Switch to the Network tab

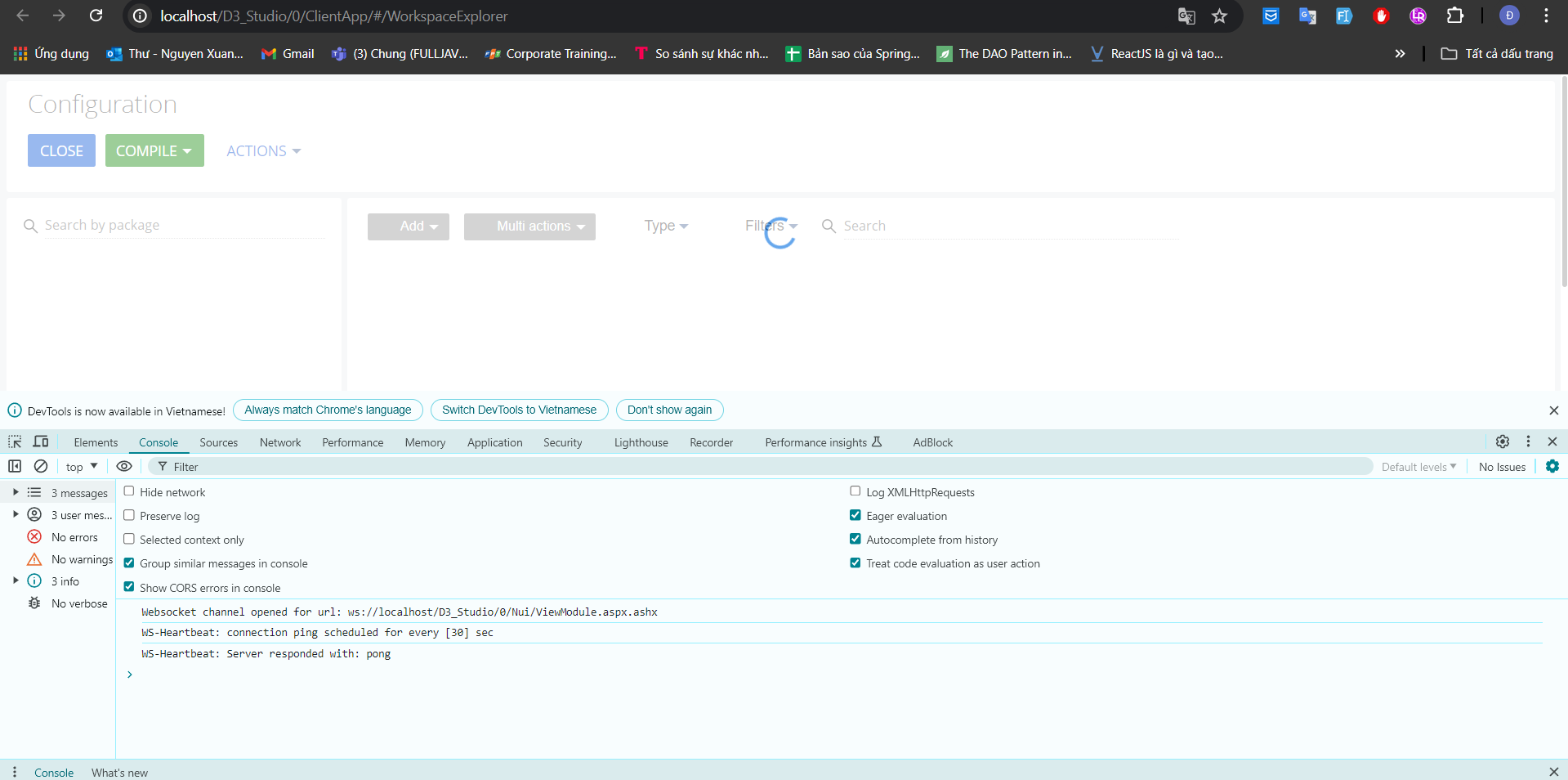tap(280, 442)
